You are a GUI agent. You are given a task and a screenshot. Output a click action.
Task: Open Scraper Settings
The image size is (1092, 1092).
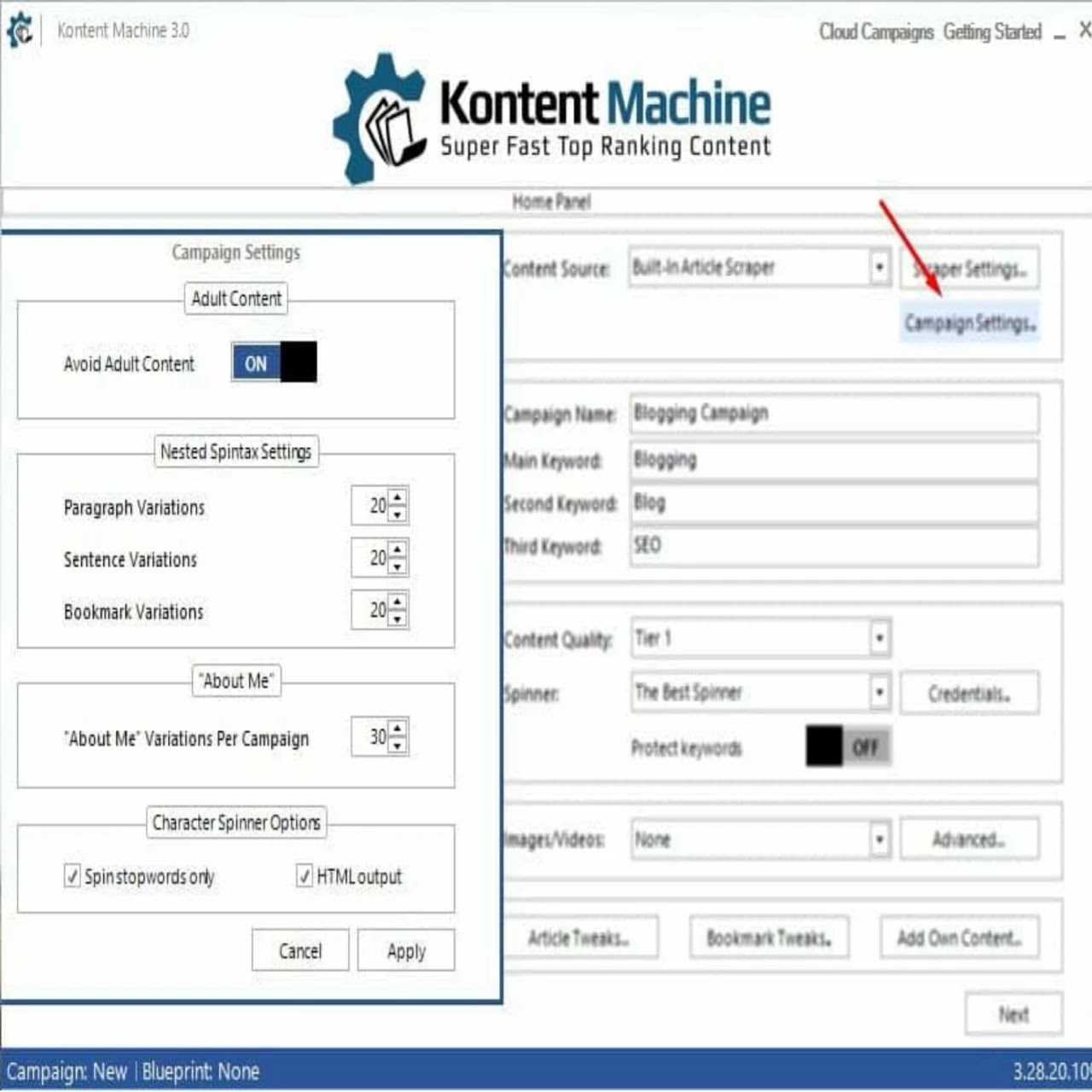[969, 269]
